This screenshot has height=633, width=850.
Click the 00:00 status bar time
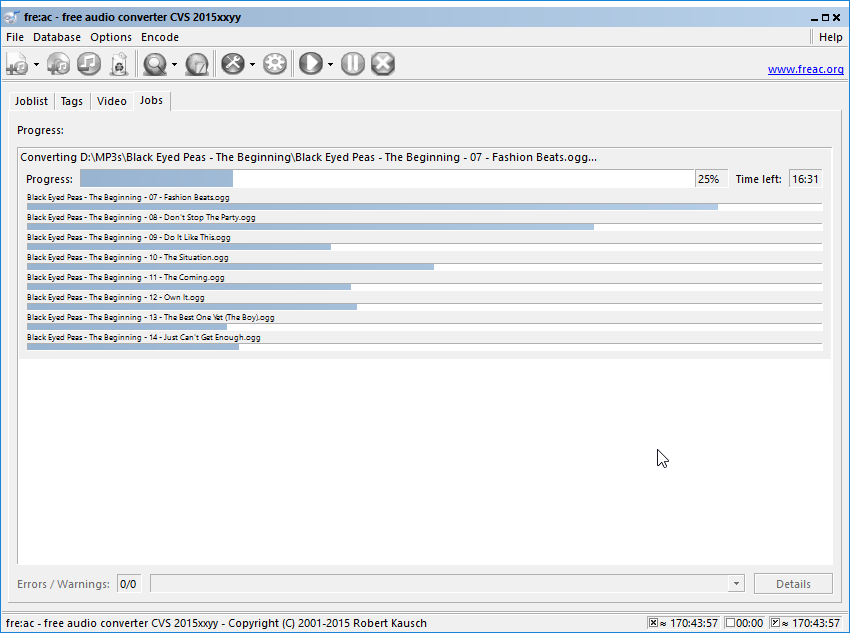[750, 623]
